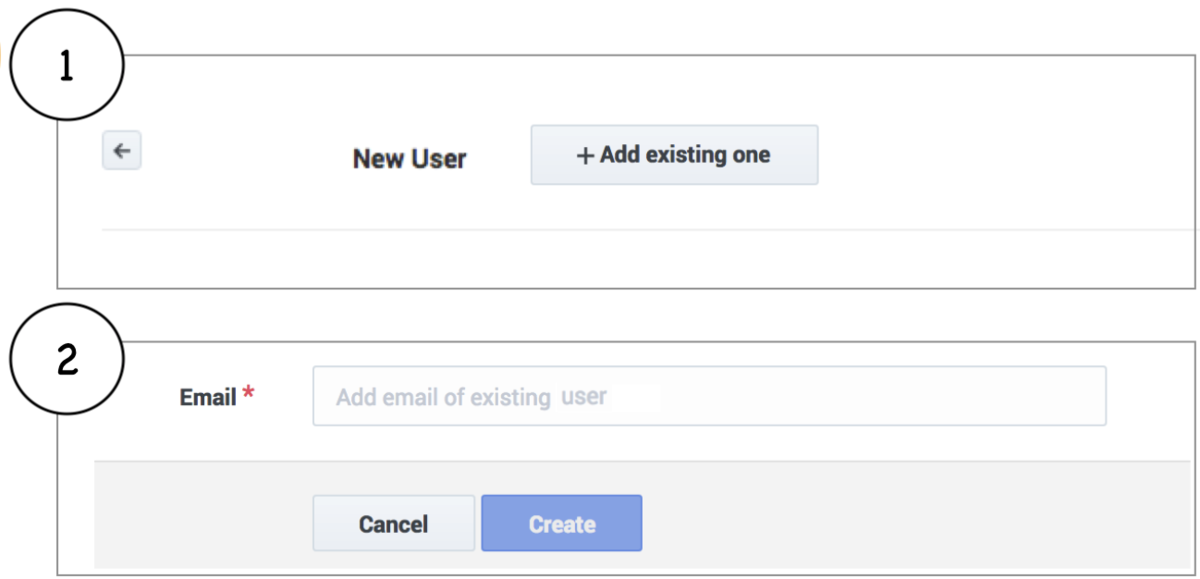Click the red required asterisk by Email
1200x579 pixels.
249,396
